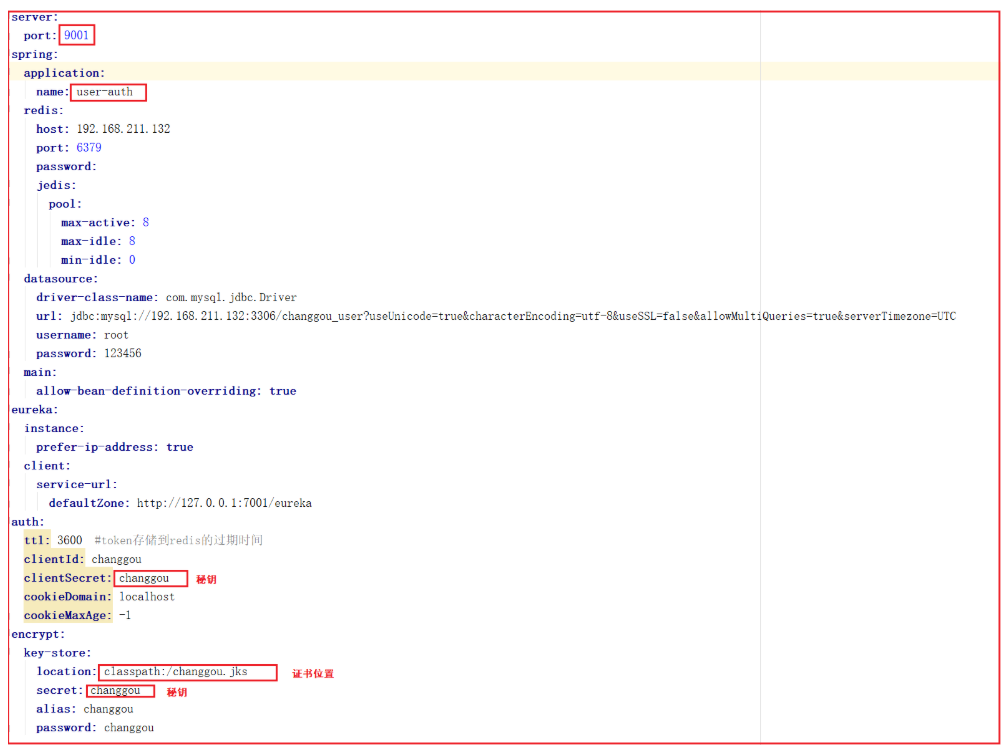Click the clientSecret value changgou
1003x750 pixels.
(145, 578)
